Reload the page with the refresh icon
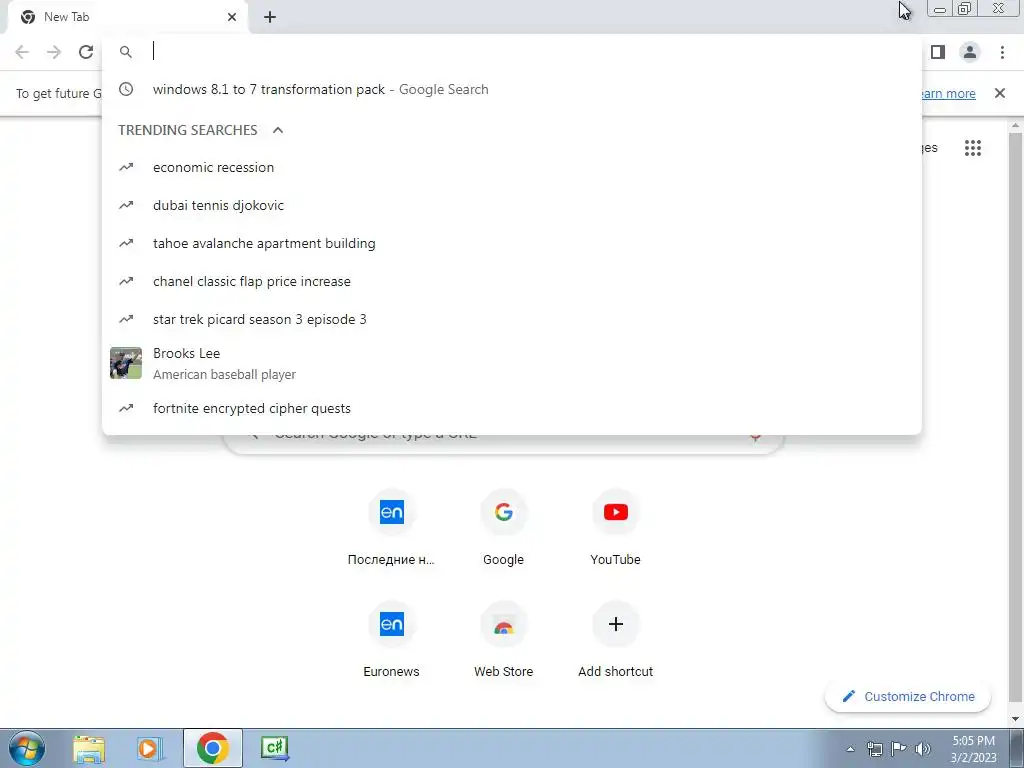This screenshot has width=1024, height=768. [x=86, y=52]
